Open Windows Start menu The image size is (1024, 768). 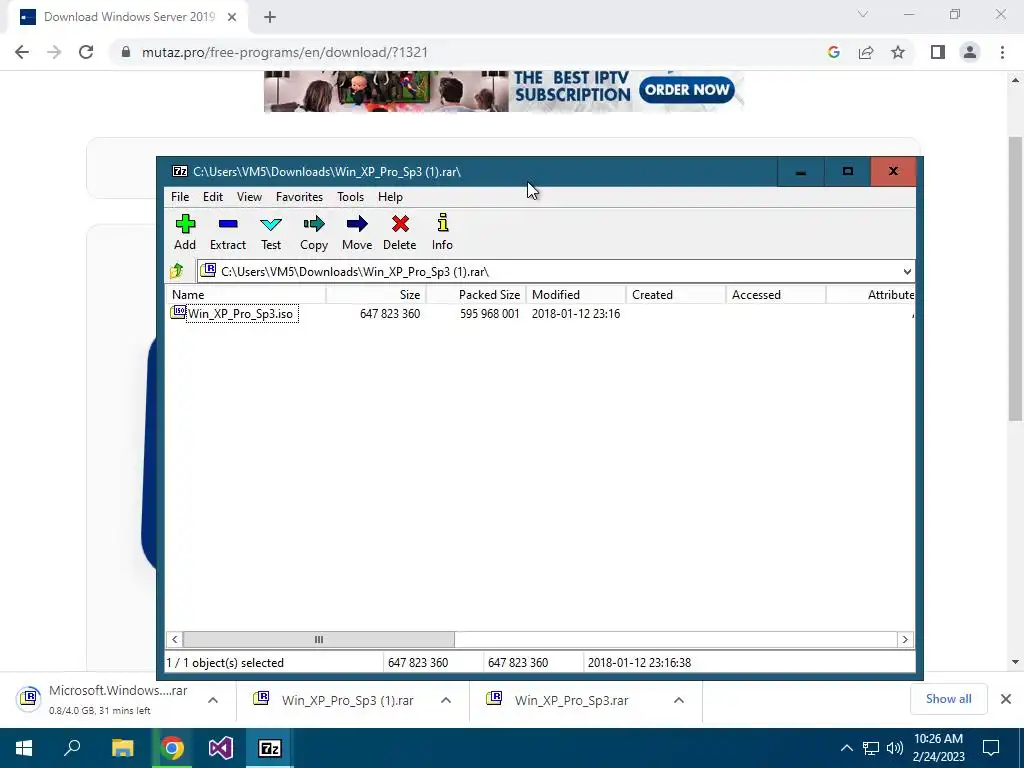point(24,748)
